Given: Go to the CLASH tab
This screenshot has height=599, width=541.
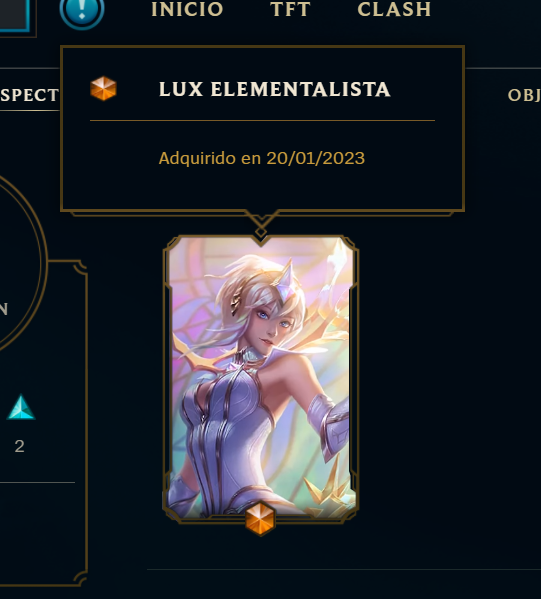Looking at the screenshot, I should point(394,9).
